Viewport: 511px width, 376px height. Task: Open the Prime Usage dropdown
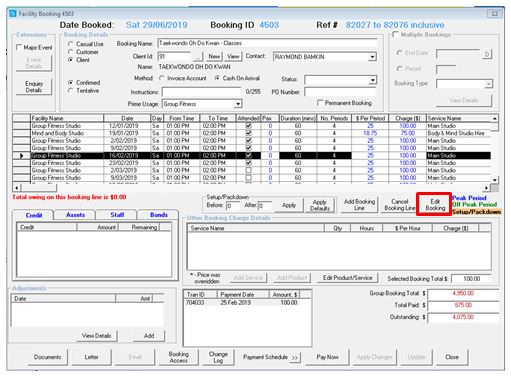(238, 104)
